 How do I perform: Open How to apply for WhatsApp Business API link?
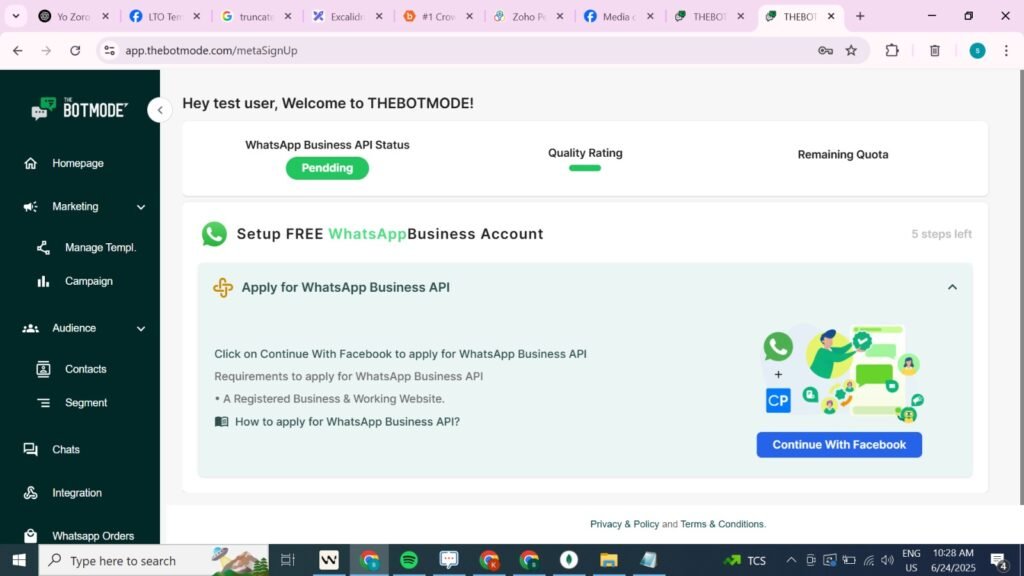(347, 422)
